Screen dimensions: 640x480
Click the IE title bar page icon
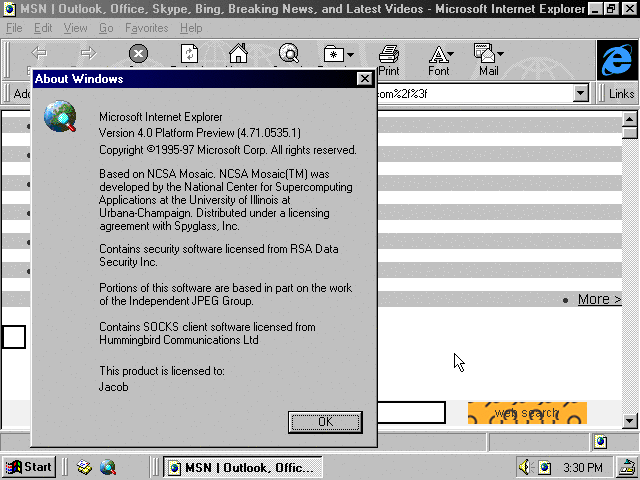9,9
